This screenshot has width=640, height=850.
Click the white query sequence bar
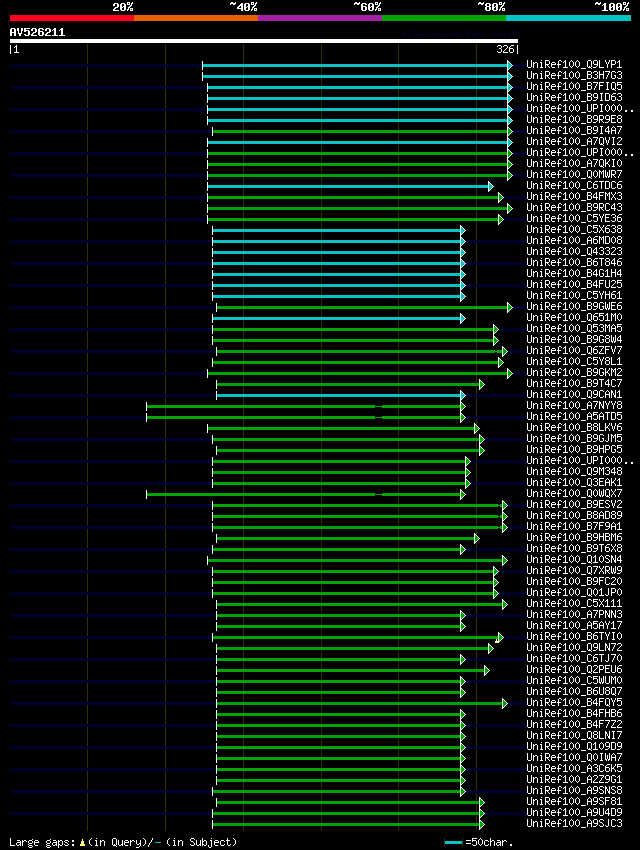tap(264, 41)
